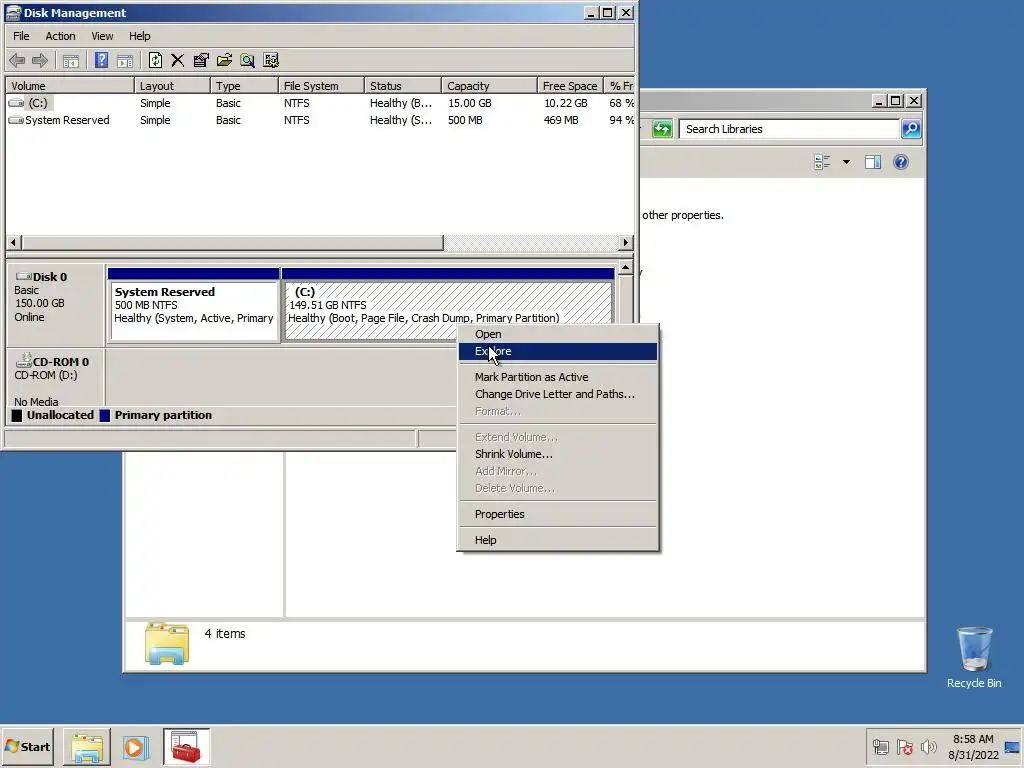Sort by the Free Space column header
The height and width of the screenshot is (768, 1024).
(x=570, y=86)
